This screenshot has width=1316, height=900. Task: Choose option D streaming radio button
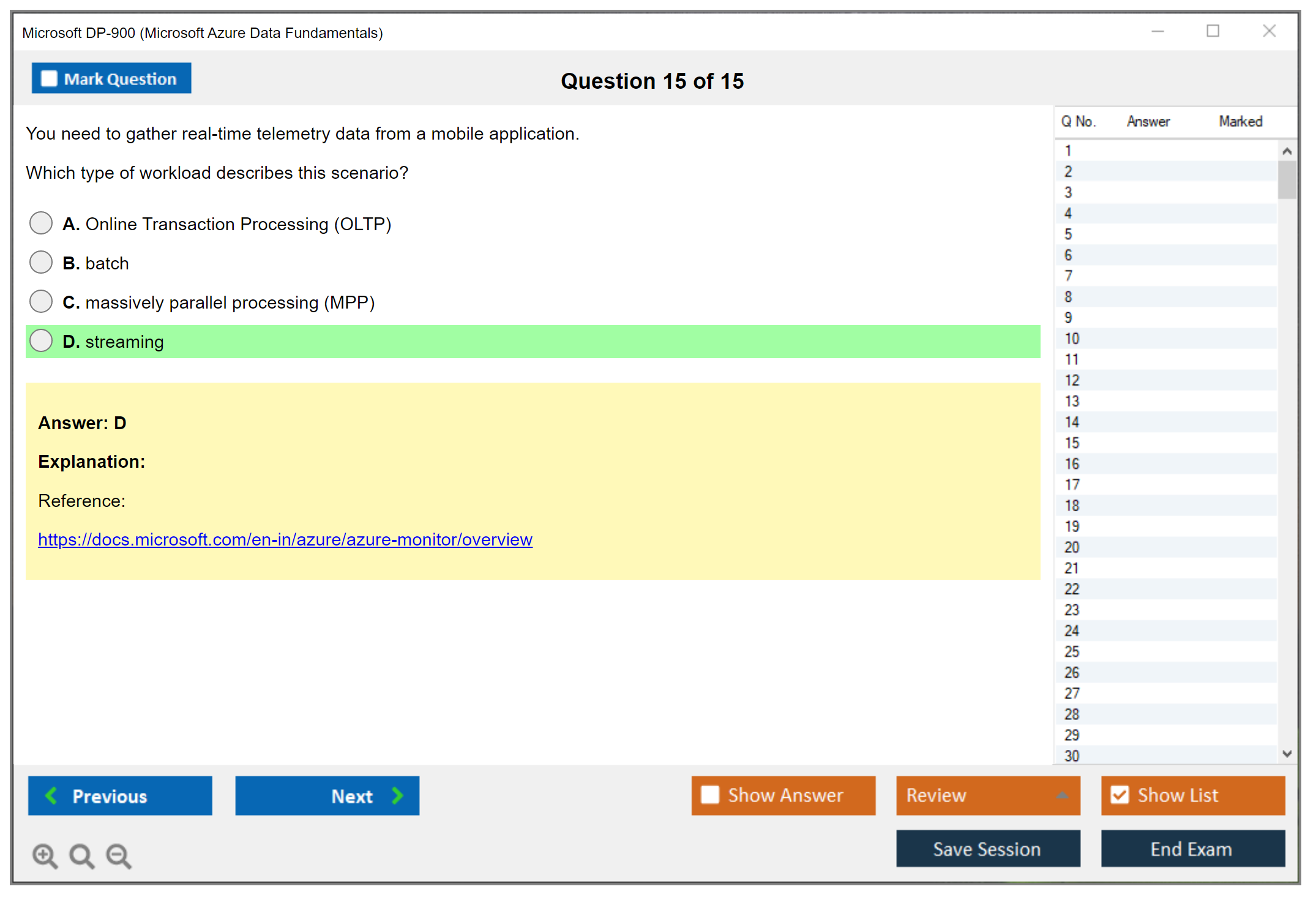click(x=41, y=340)
